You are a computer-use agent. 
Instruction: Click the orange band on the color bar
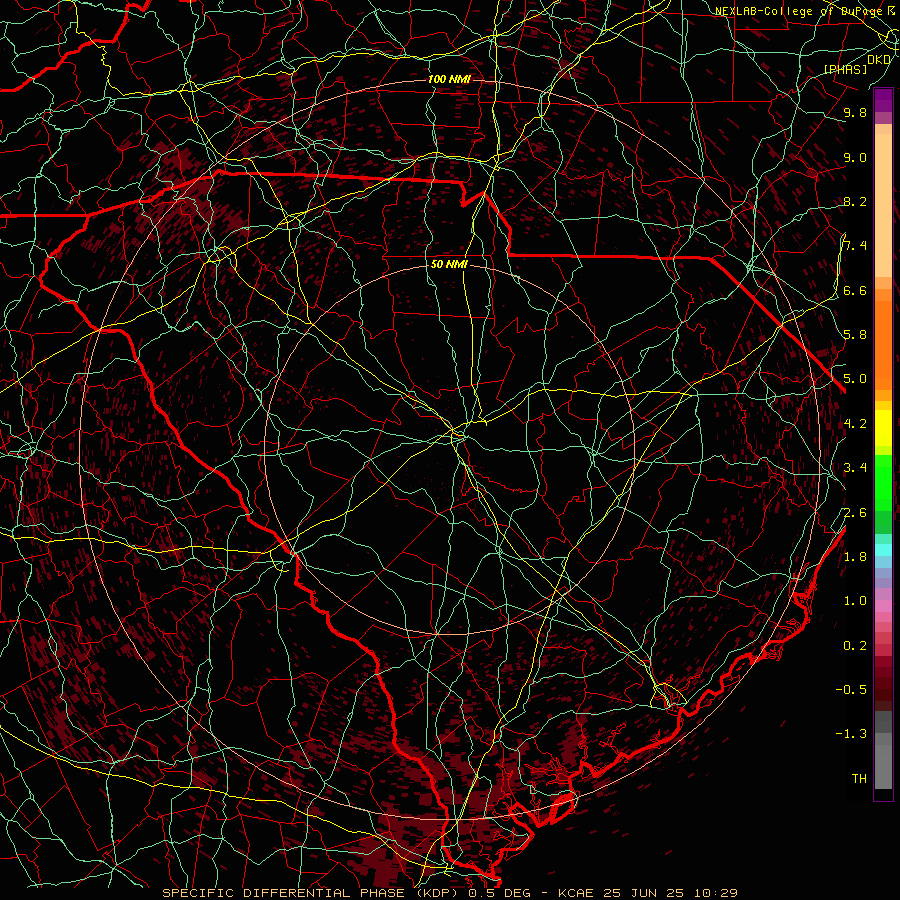883,345
